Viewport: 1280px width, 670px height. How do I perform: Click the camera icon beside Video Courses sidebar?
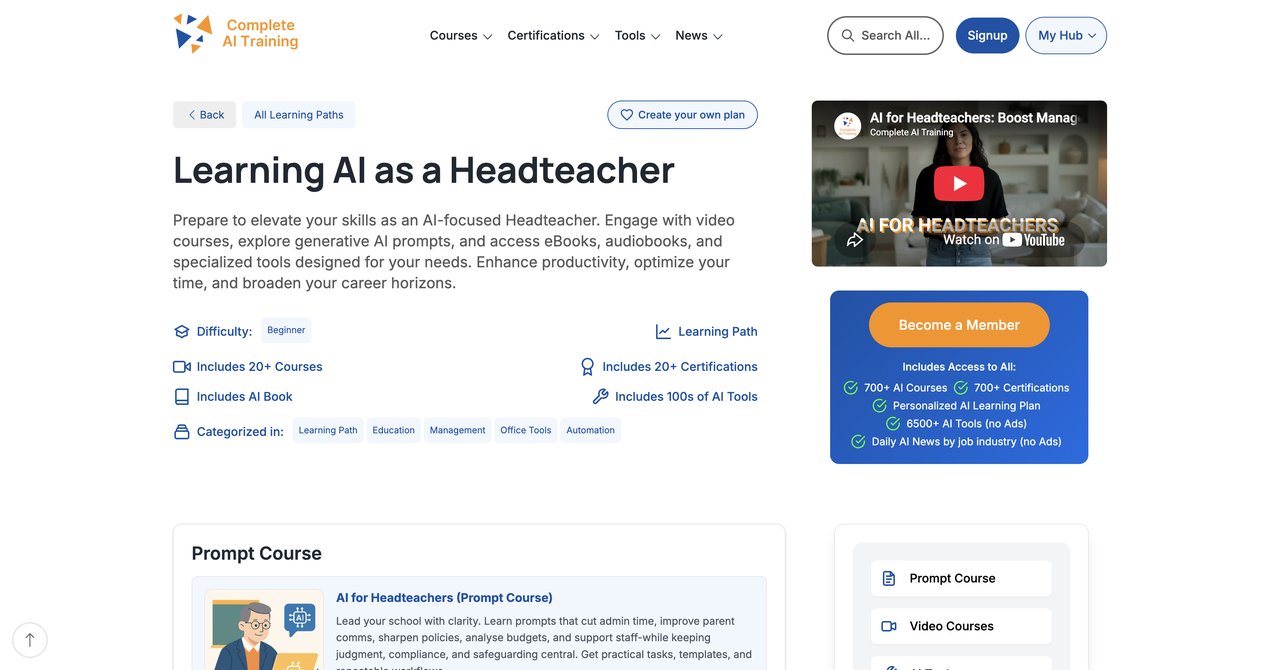click(x=889, y=626)
